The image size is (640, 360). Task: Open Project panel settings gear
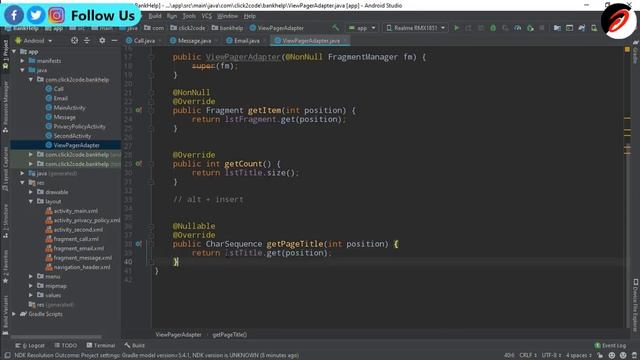click(102, 40)
